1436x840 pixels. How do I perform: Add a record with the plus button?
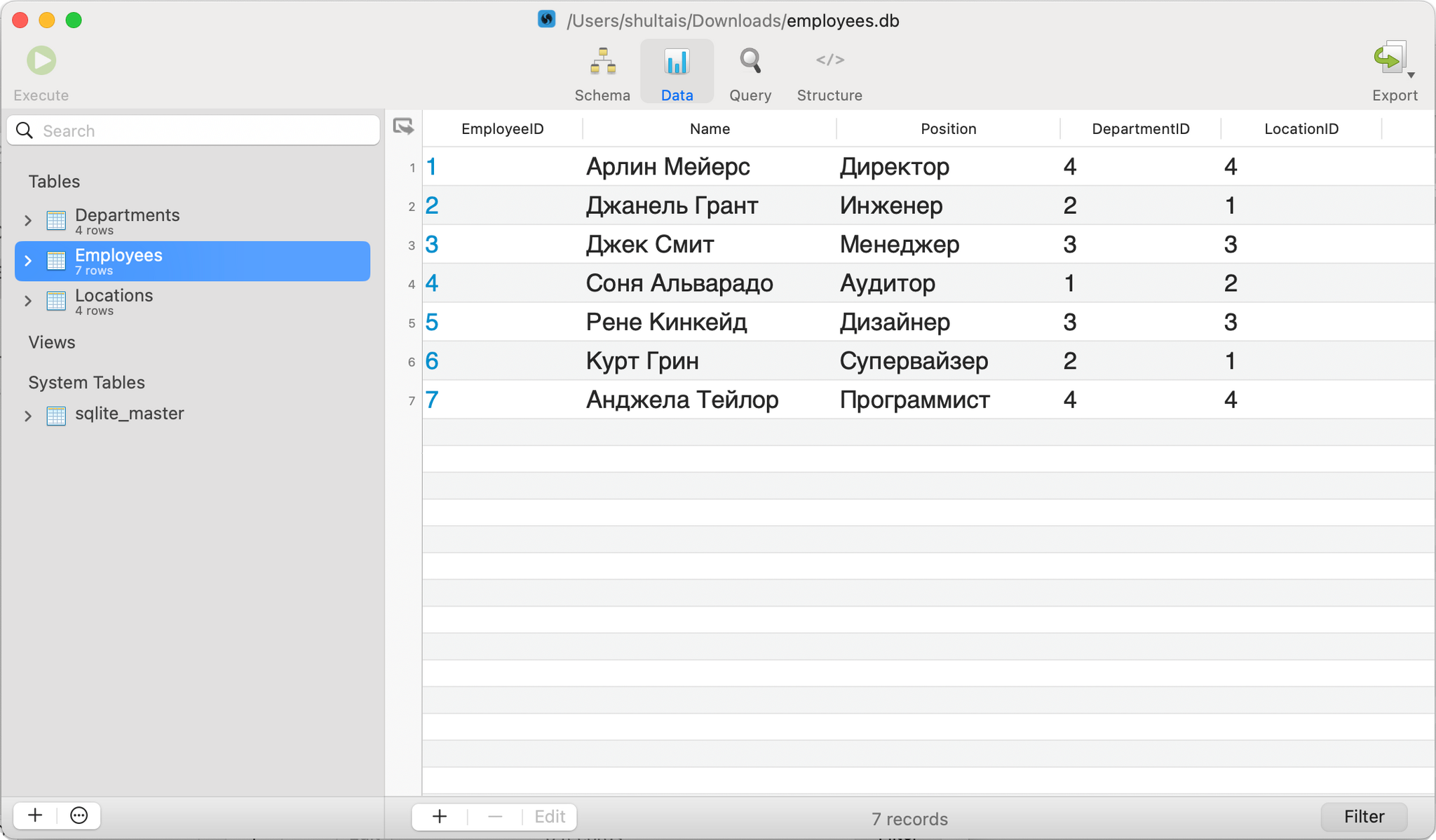click(440, 816)
